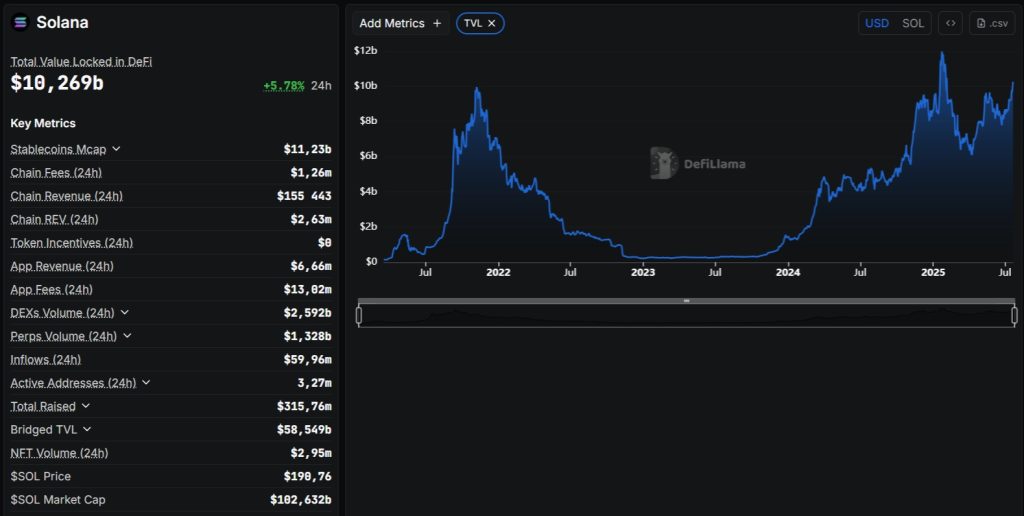Switch chart denomination to USD
Image resolution: width=1024 pixels, height=516 pixels.
pos(876,24)
